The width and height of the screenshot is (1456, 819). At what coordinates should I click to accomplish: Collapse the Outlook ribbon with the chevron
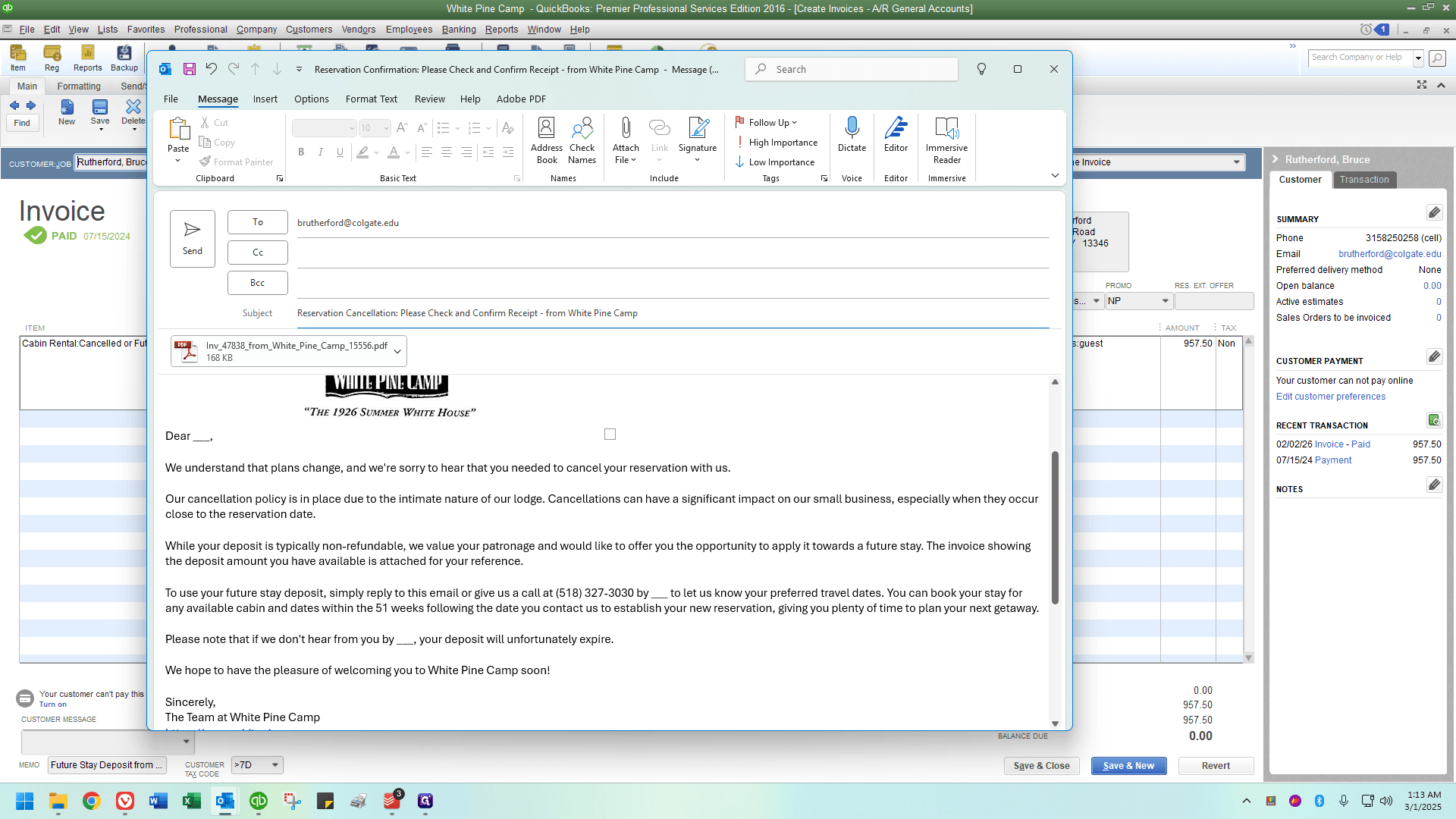1055,176
